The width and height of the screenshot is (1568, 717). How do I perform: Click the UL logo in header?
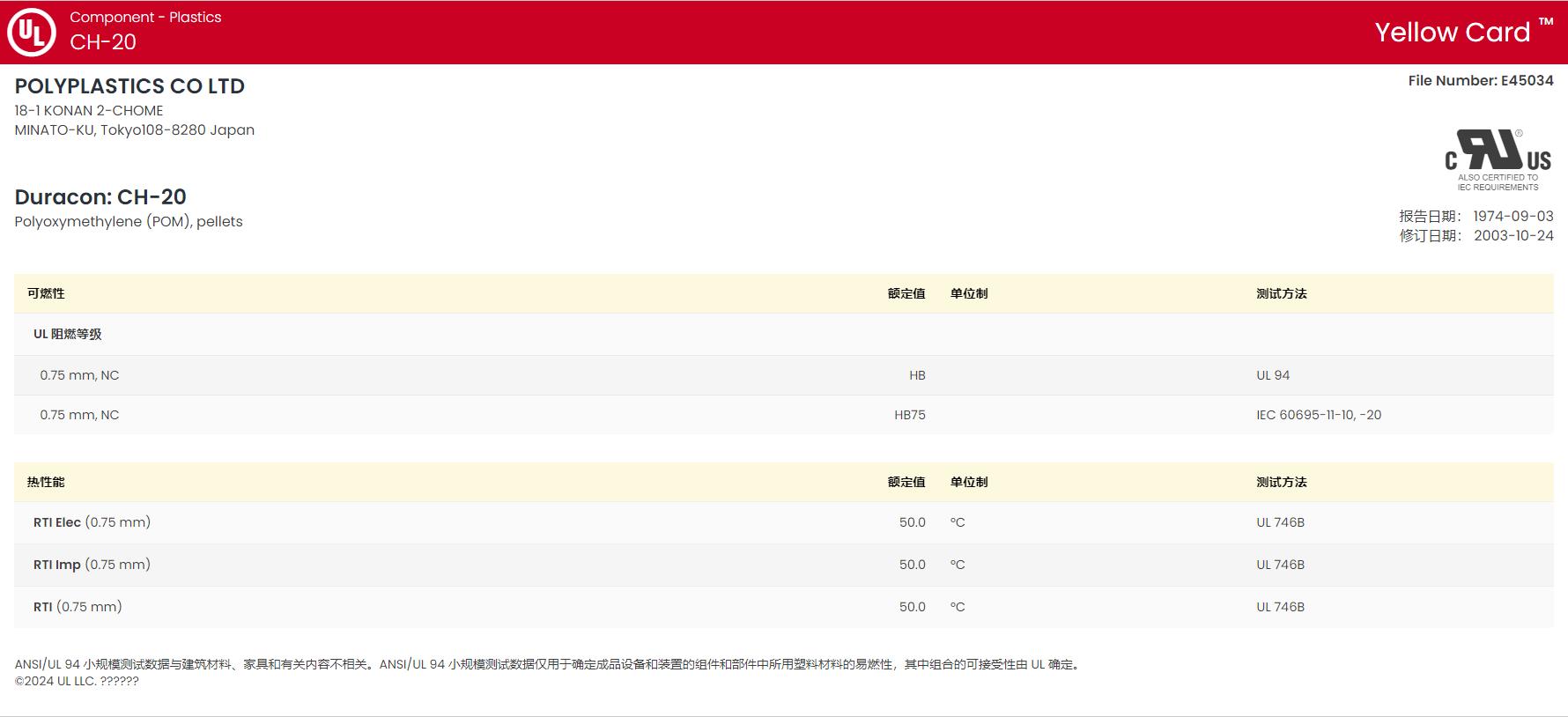32,33
